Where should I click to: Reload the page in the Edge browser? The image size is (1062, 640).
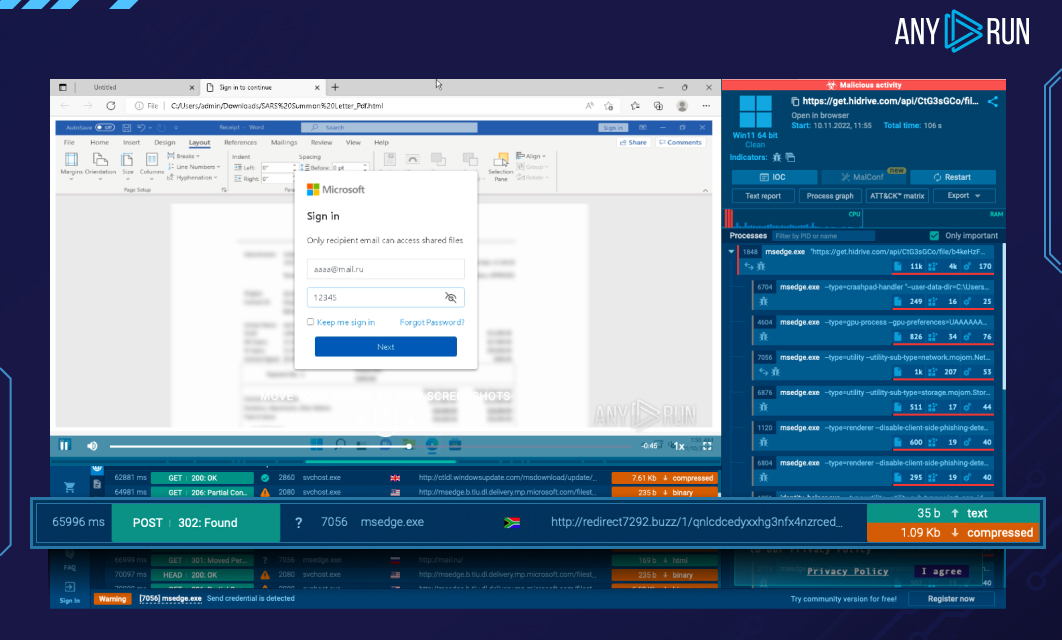click(110, 106)
